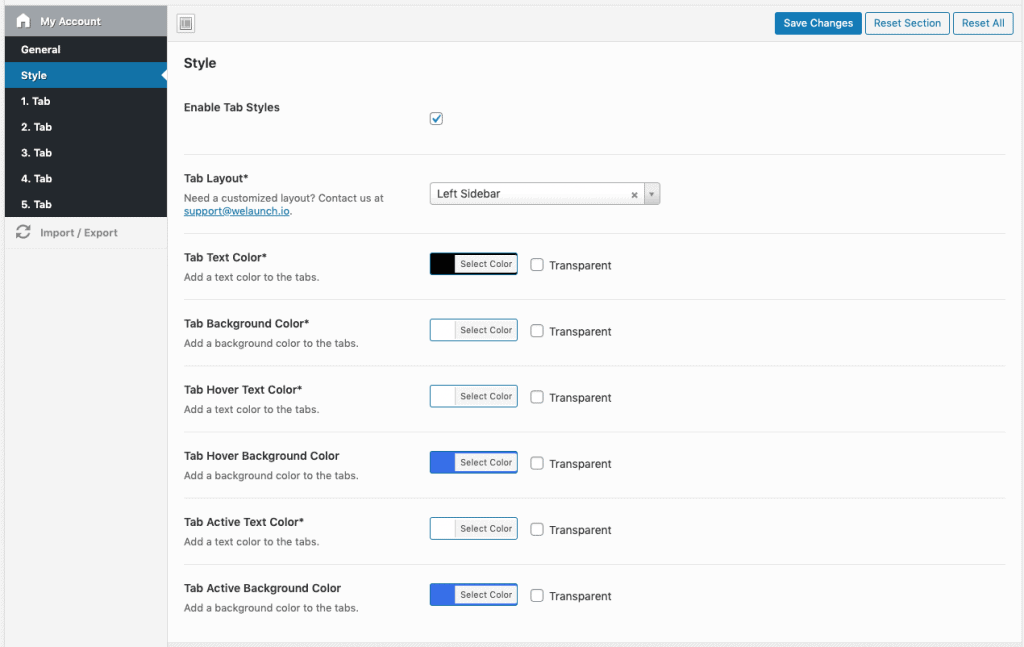Tick Transparent for Tab Hover Background Color
The height and width of the screenshot is (647, 1024).
pos(537,463)
